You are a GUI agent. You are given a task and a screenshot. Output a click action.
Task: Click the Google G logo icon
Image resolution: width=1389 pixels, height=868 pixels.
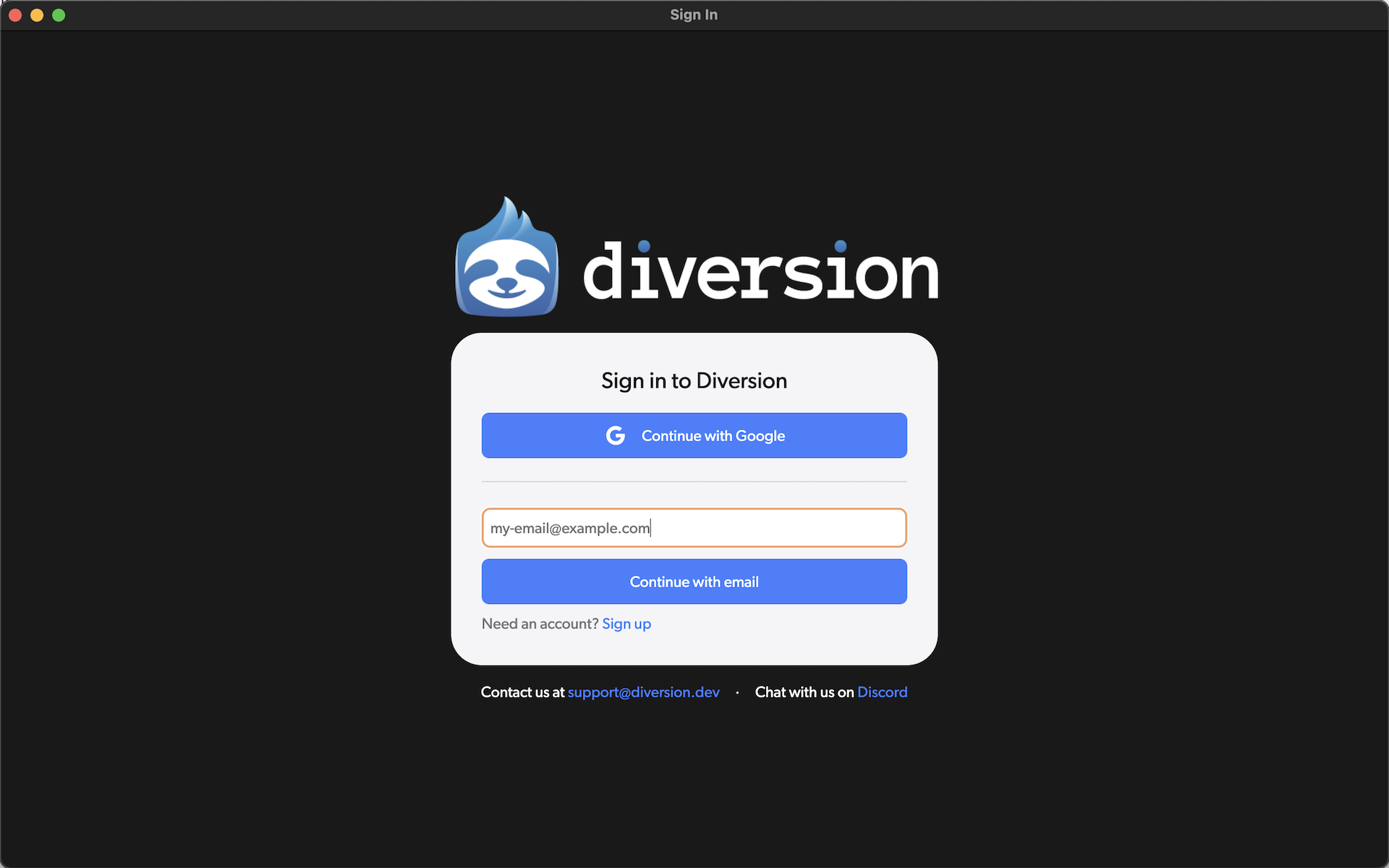(616, 435)
